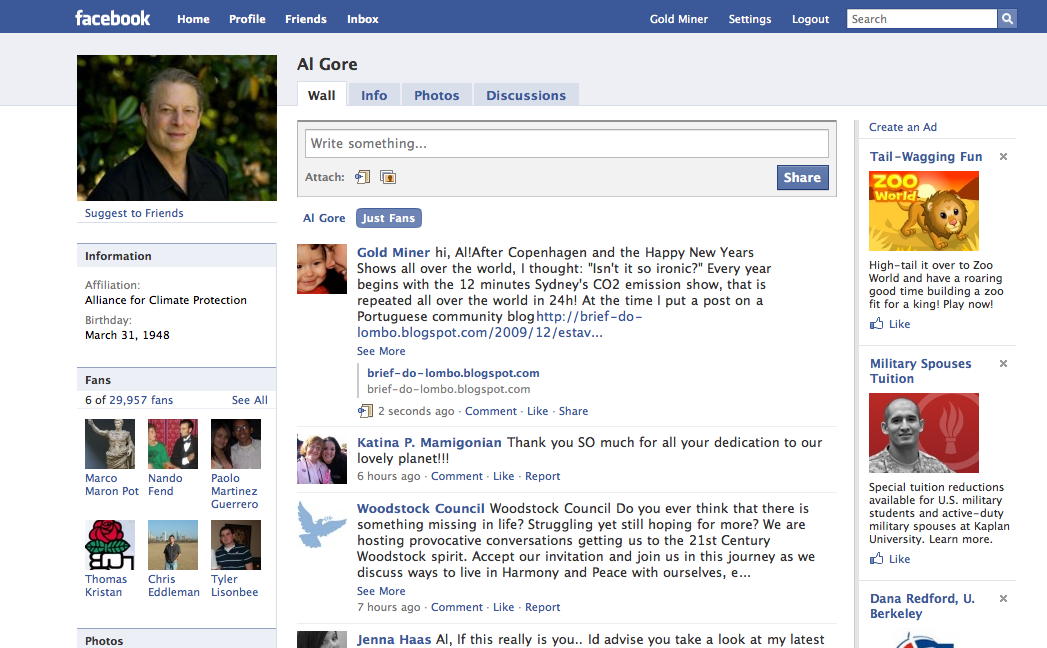The width and height of the screenshot is (1047, 648).
Task: Close the Military Spouses Tuition ad
Action: tap(1003, 363)
